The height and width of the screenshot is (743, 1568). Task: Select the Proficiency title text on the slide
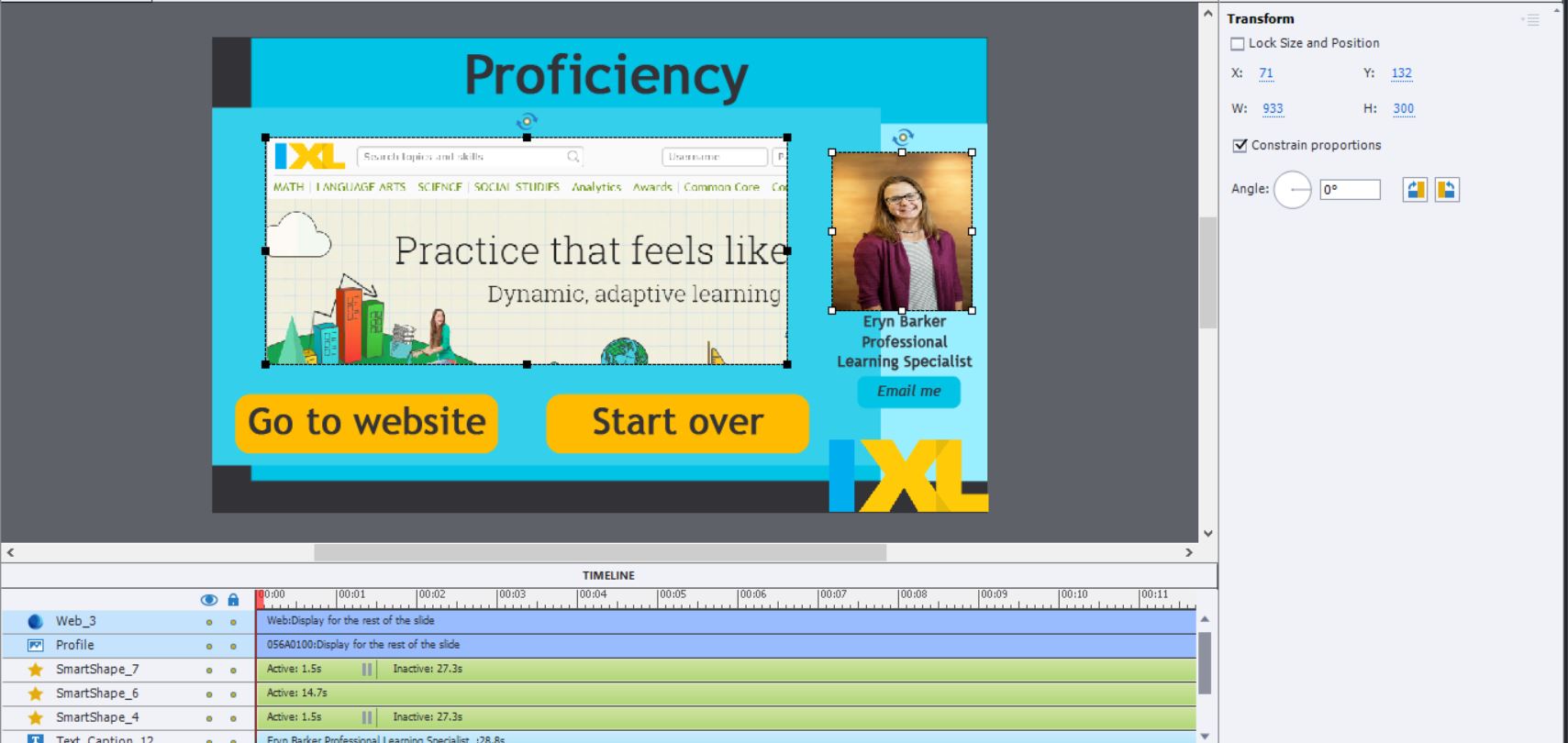pos(606,75)
